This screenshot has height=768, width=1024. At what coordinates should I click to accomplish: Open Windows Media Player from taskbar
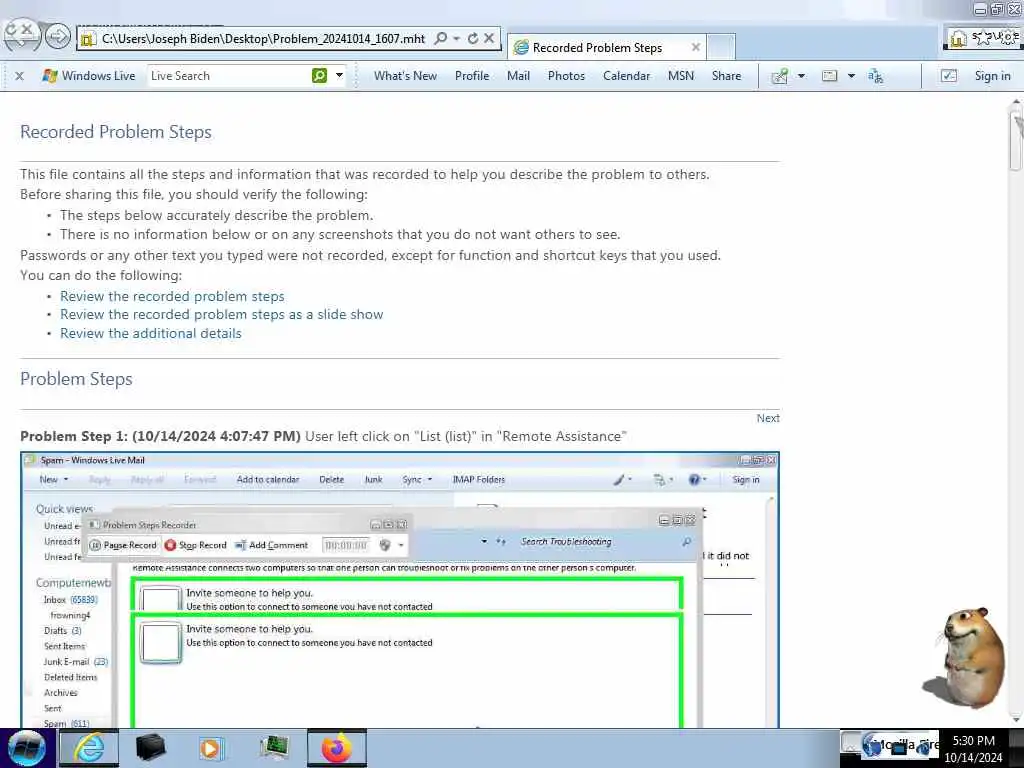click(211, 748)
